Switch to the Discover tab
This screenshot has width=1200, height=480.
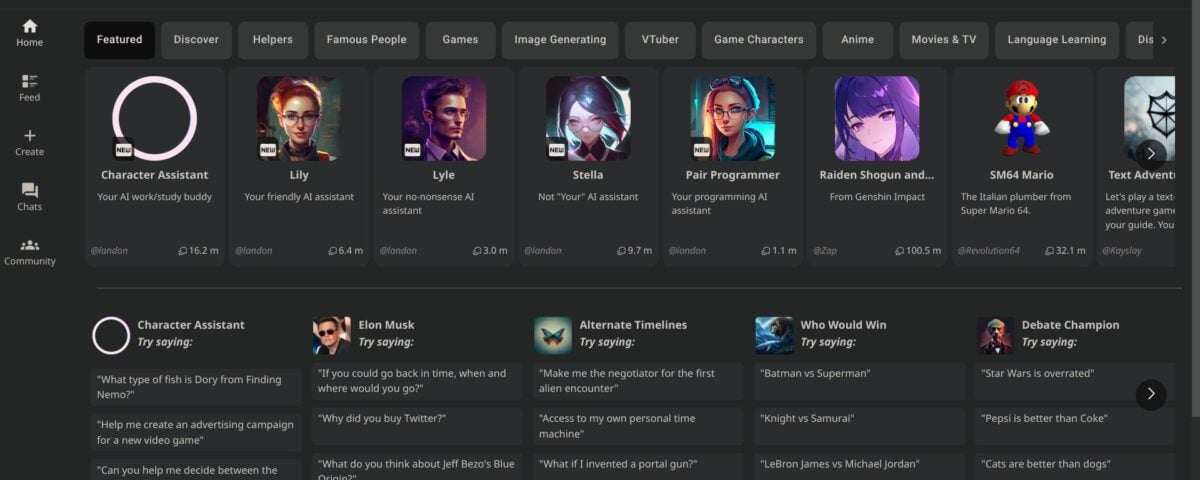point(196,40)
